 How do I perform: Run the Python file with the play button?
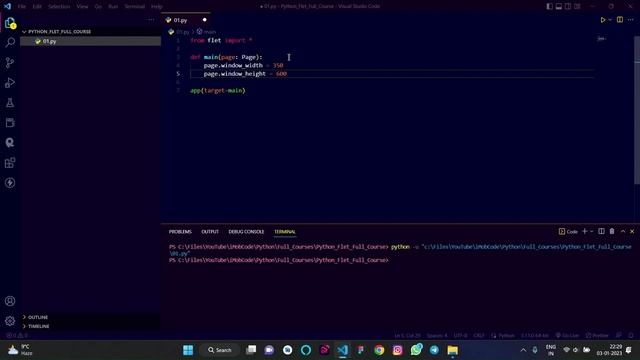(602, 20)
